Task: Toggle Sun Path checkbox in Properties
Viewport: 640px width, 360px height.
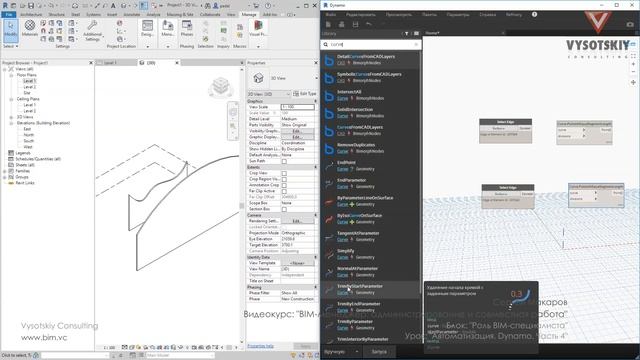Action: (x=284, y=161)
